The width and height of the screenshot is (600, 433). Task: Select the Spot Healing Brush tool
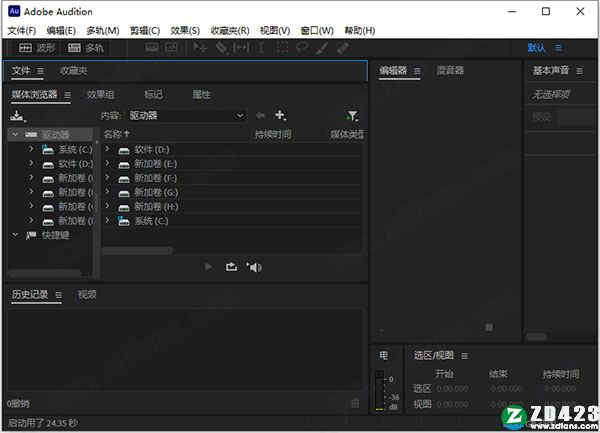343,48
